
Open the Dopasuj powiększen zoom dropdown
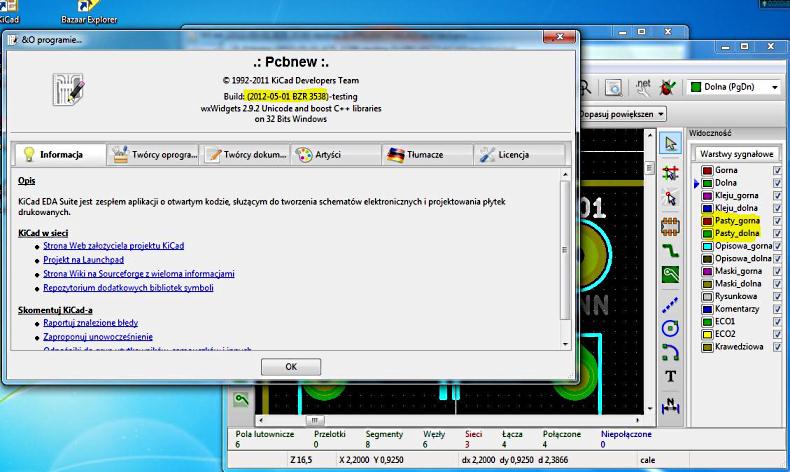(x=622, y=114)
